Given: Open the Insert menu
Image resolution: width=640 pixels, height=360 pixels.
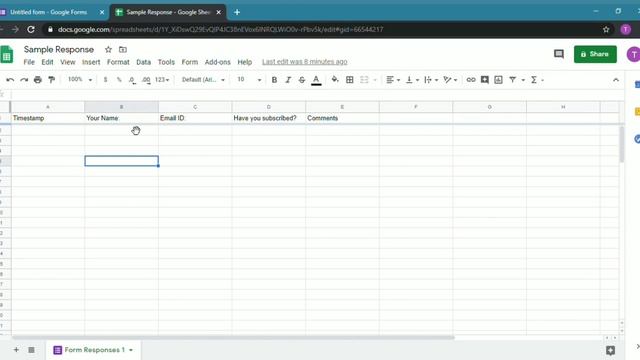Looking at the screenshot, I should click(91, 62).
